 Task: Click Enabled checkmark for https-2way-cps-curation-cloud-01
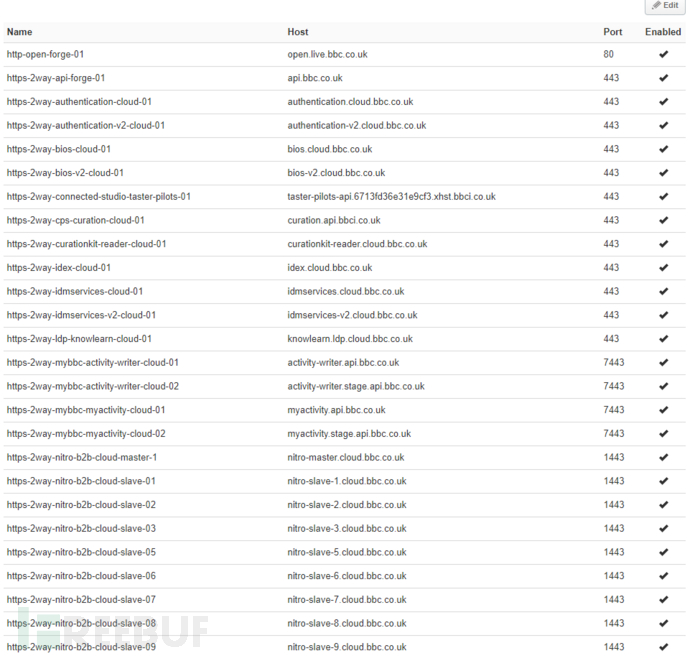tap(664, 220)
